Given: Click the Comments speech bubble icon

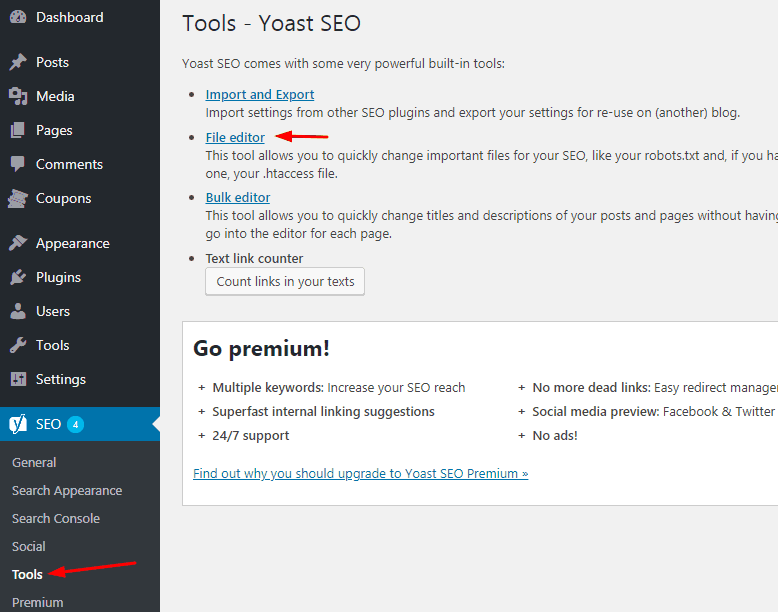Looking at the screenshot, I should tap(18, 164).
